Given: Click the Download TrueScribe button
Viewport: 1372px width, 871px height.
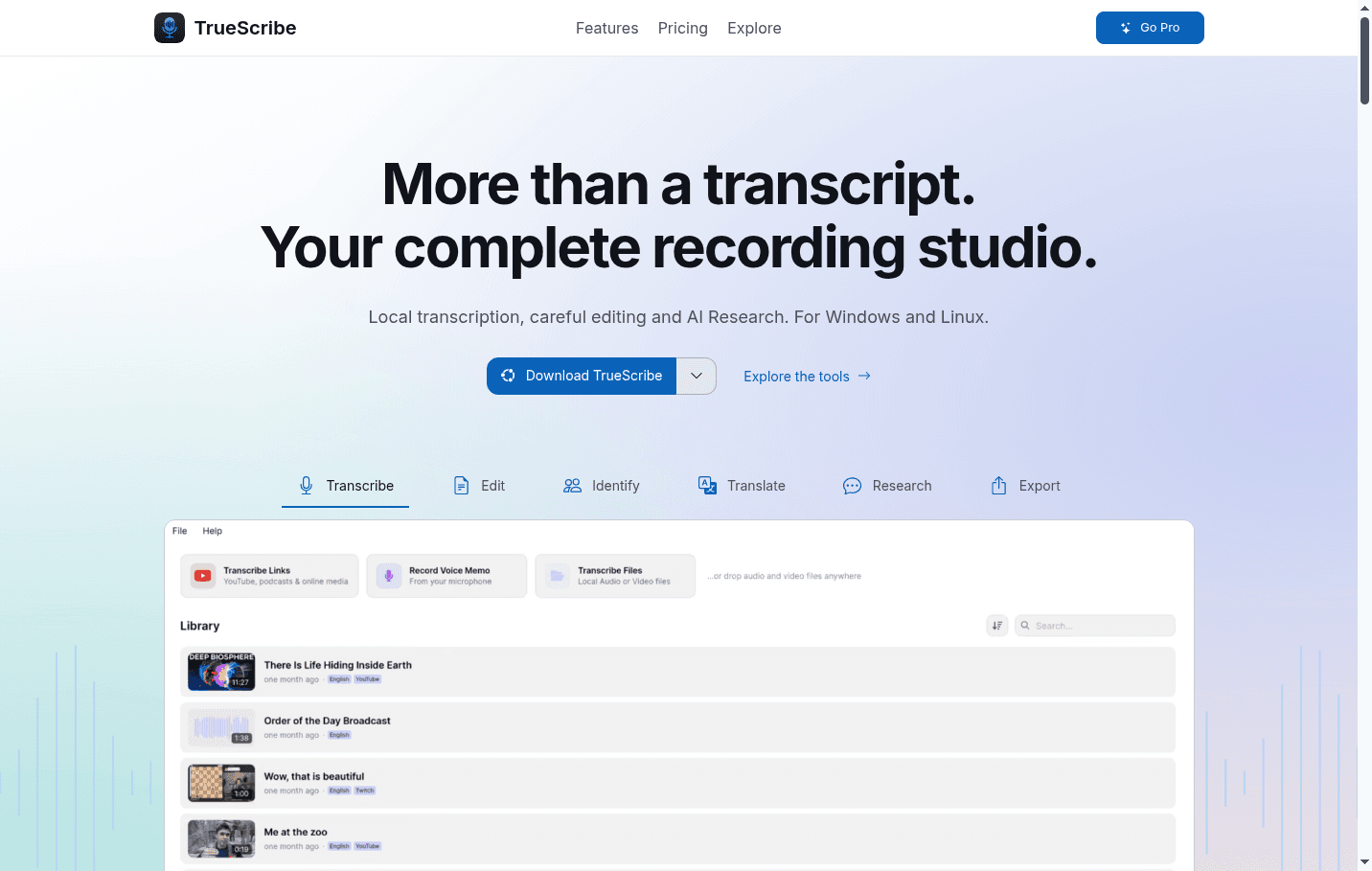Looking at the screenshot, I should click(x=582, y=376).
